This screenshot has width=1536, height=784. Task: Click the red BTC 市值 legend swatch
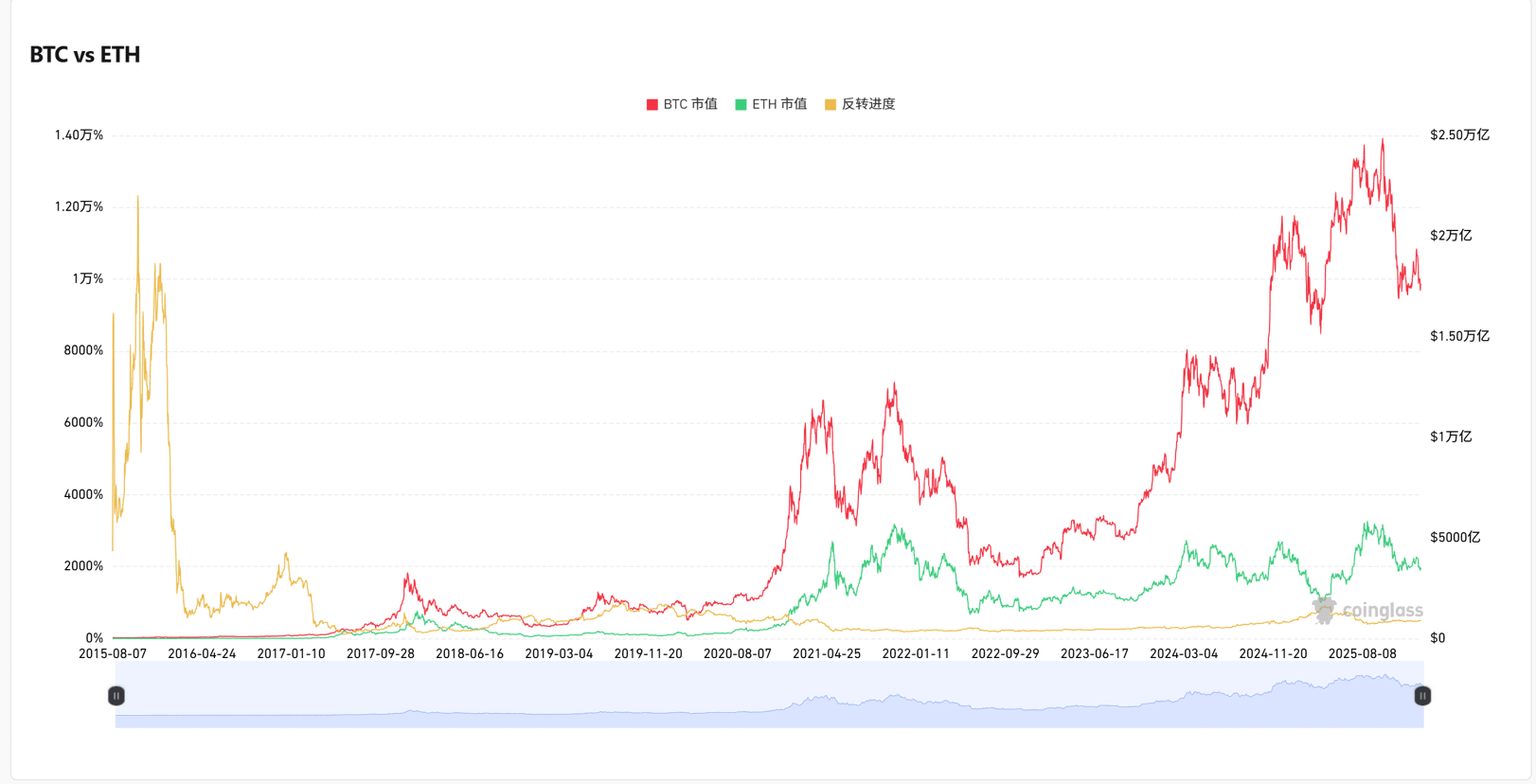pyautogui.click(x=652, y=104)
